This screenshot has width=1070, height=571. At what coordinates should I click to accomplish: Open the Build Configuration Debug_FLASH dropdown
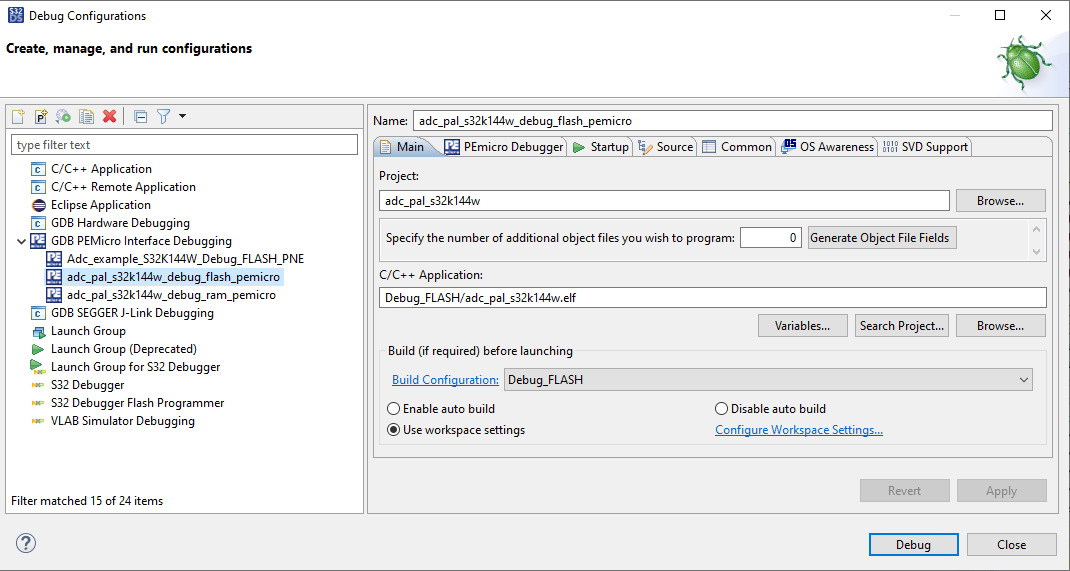[768, 380]
